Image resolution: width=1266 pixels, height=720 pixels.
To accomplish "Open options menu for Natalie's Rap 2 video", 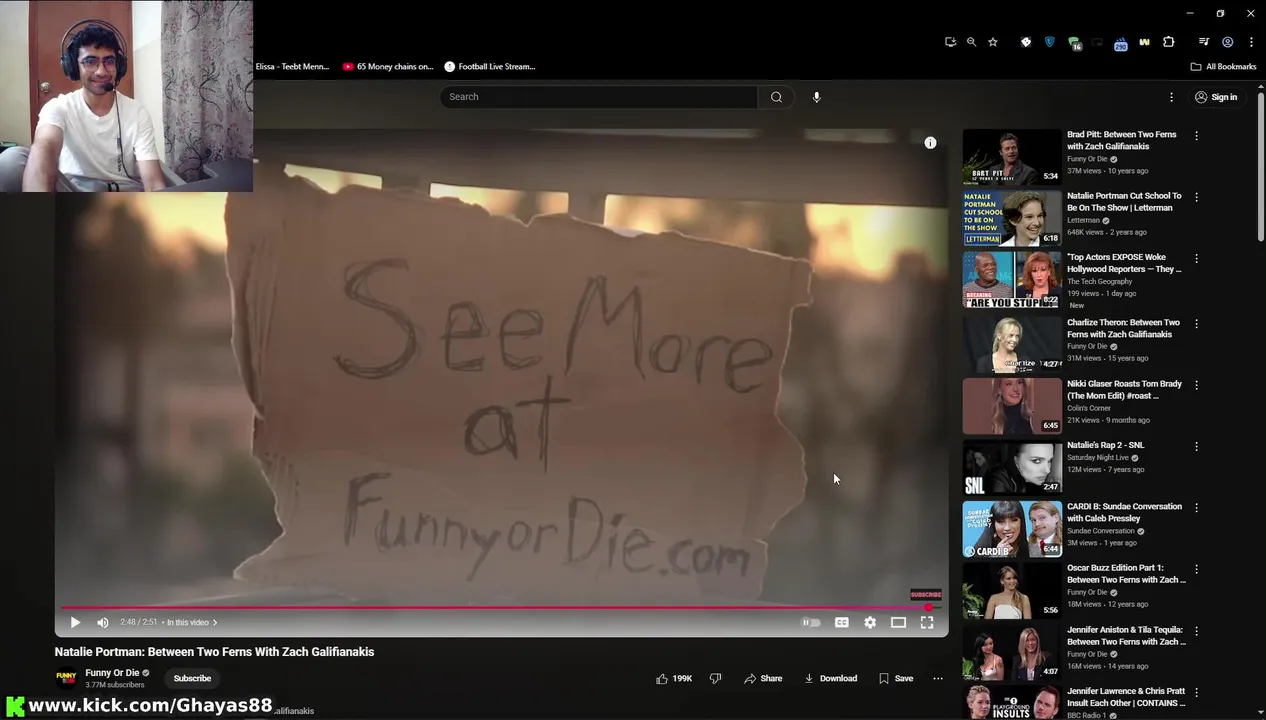I will [x=1196, y=446].
